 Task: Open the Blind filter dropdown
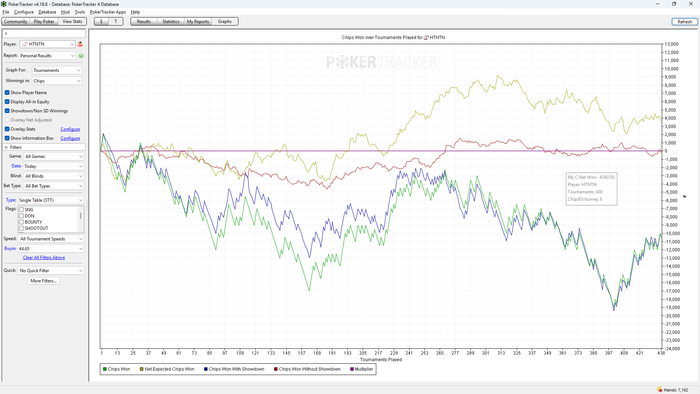(x=53, y=176)
